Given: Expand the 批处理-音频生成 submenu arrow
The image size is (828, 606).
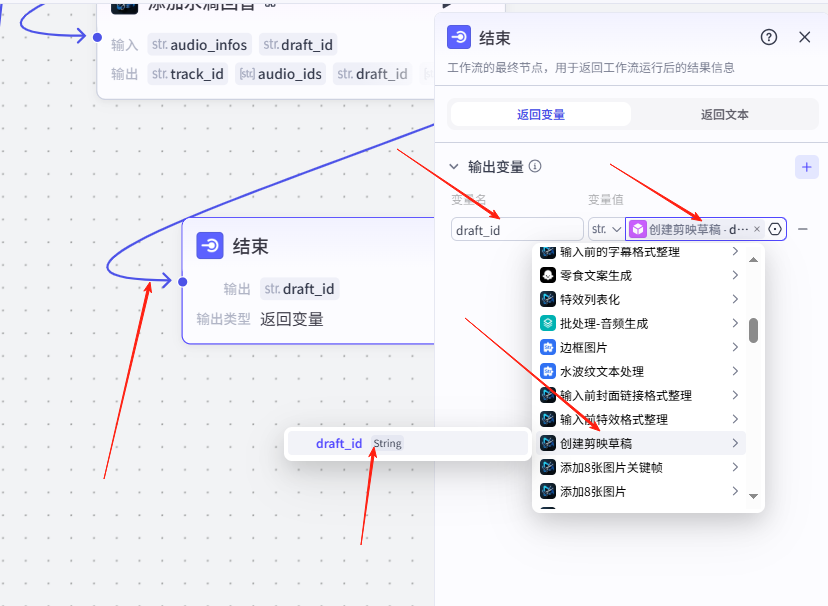Looking at the screenshot, I should (x=735, y=323).
